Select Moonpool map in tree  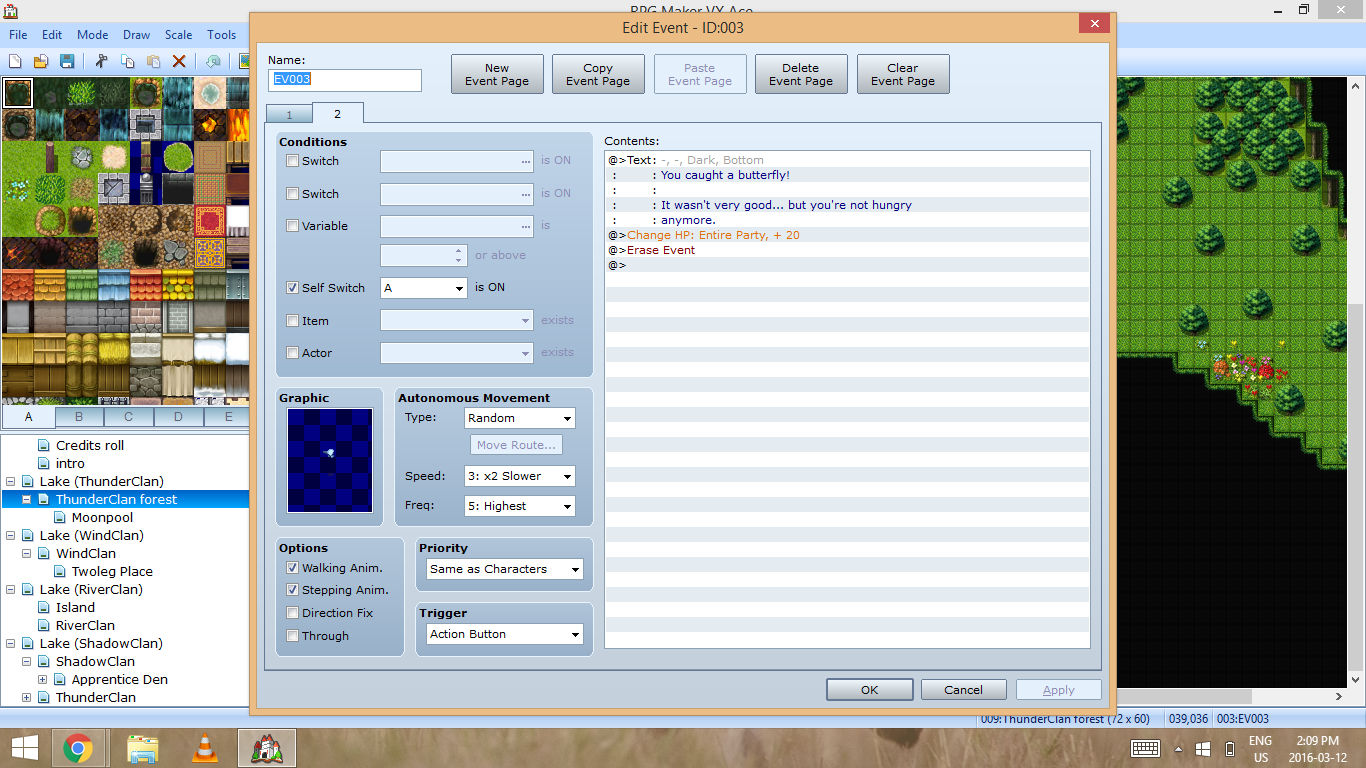click(102, 518)
